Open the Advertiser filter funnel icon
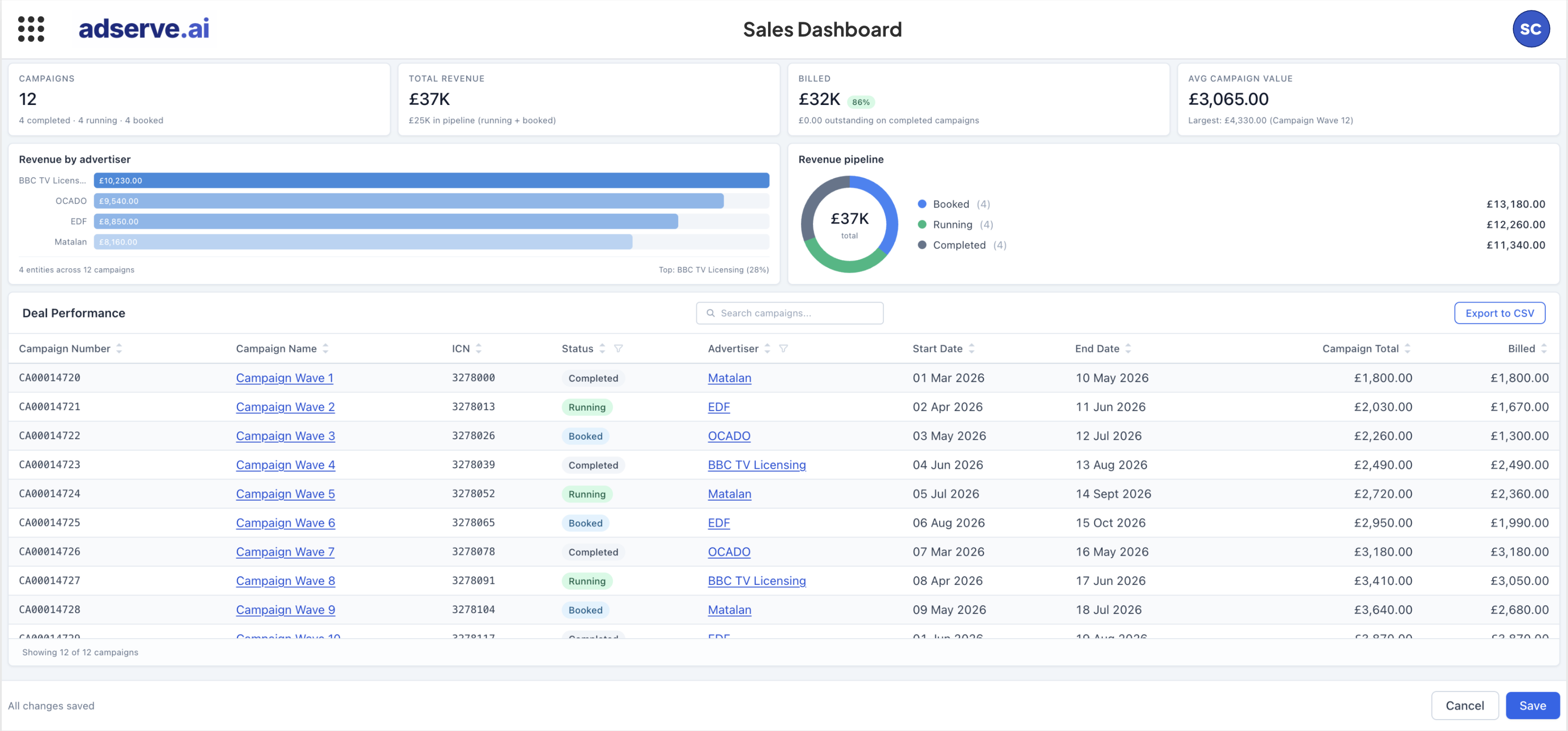Image resolution: width=1568 pixels, height=731 pixels. point(784,348)
